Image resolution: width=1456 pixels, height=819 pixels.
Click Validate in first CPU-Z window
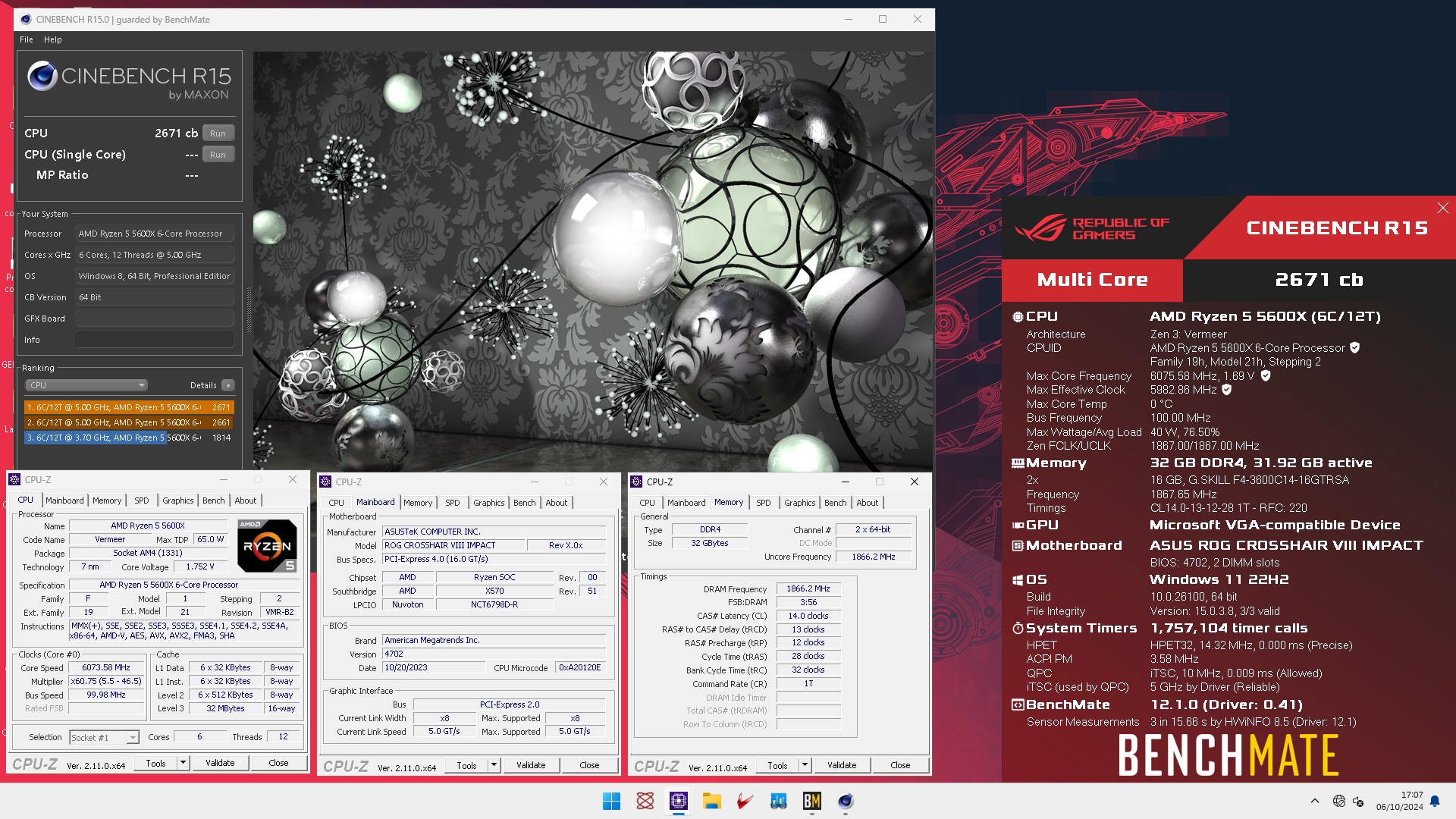coord(220,764)
